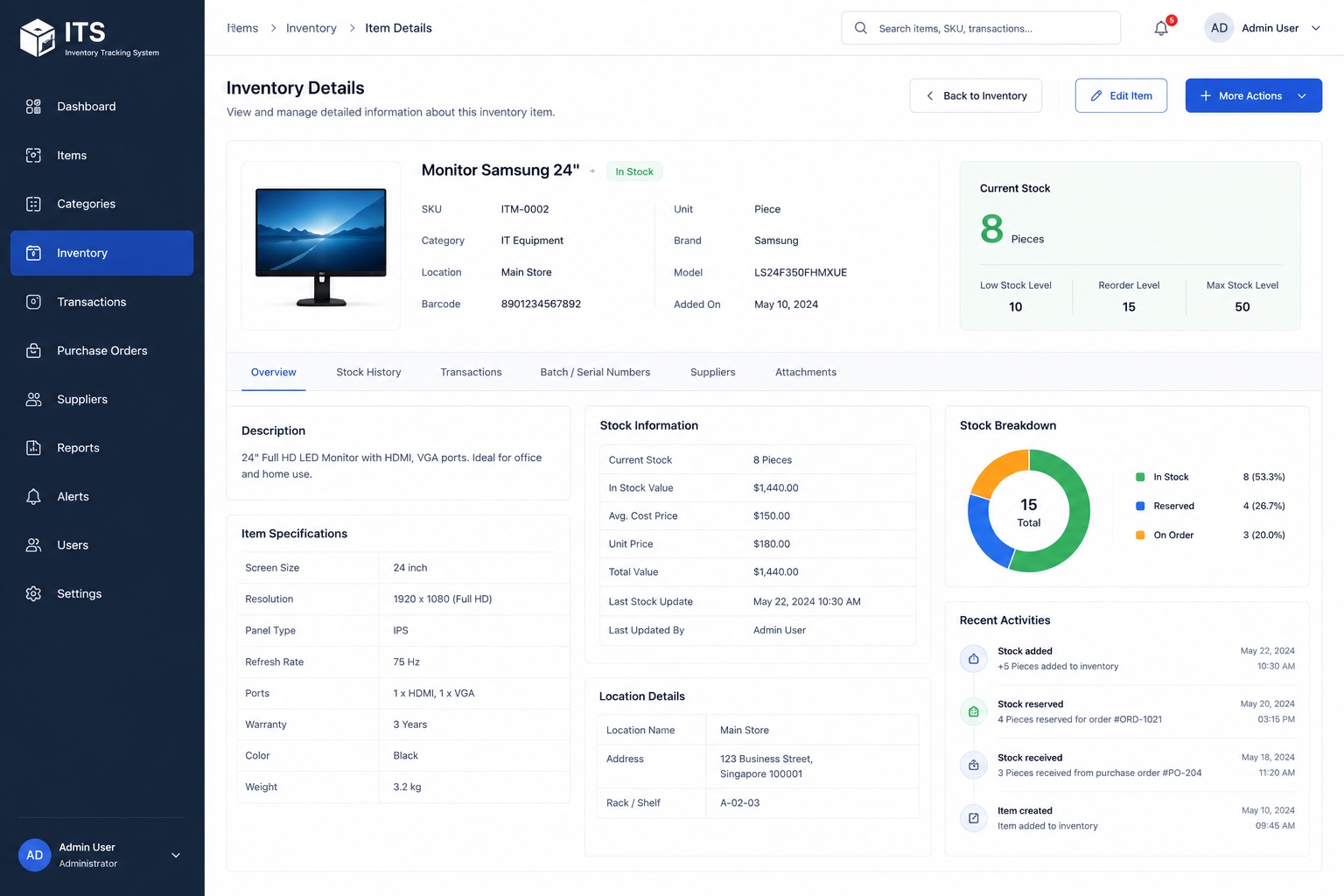Click the plus icon on More Actions
Screen dimensions: 1344x896
coord(1206,96)
